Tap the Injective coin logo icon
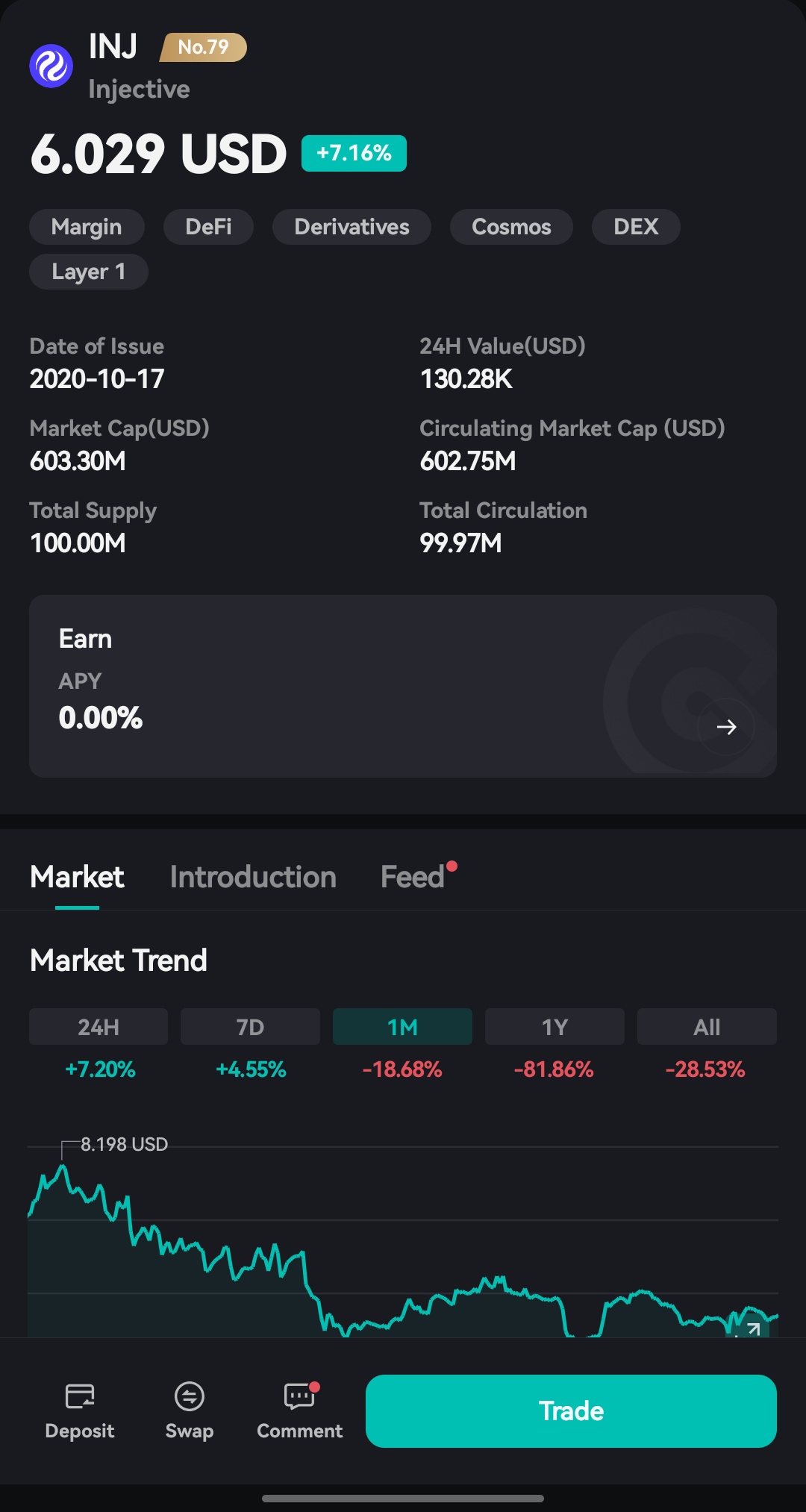806x1512 pixels. point(51,66)
